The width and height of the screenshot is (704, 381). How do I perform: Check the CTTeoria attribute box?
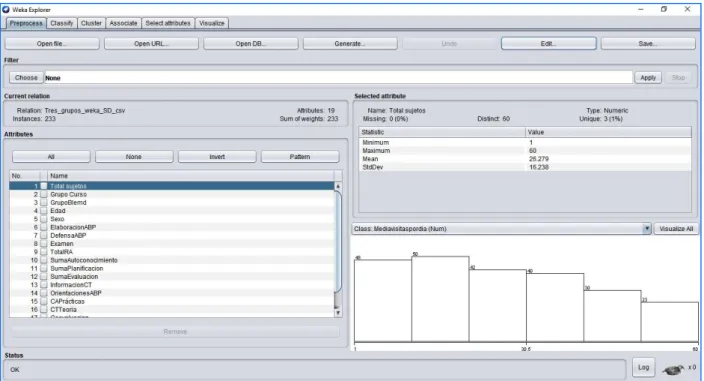pos(44,310)
